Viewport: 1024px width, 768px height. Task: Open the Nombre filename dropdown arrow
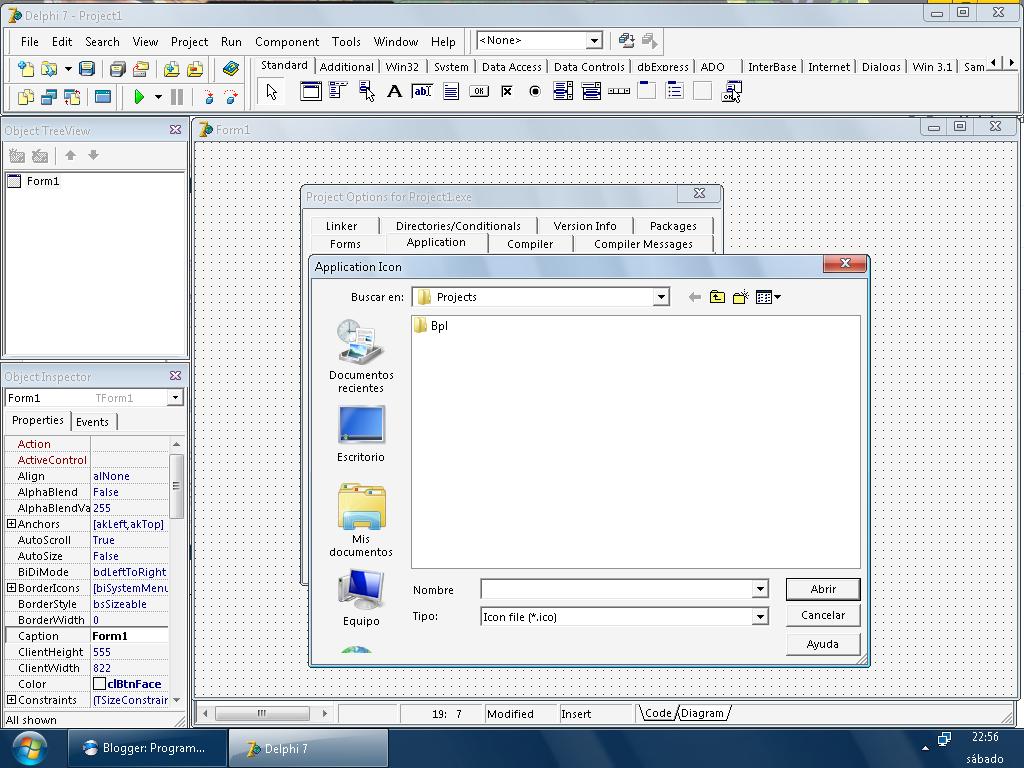(760, 589)
